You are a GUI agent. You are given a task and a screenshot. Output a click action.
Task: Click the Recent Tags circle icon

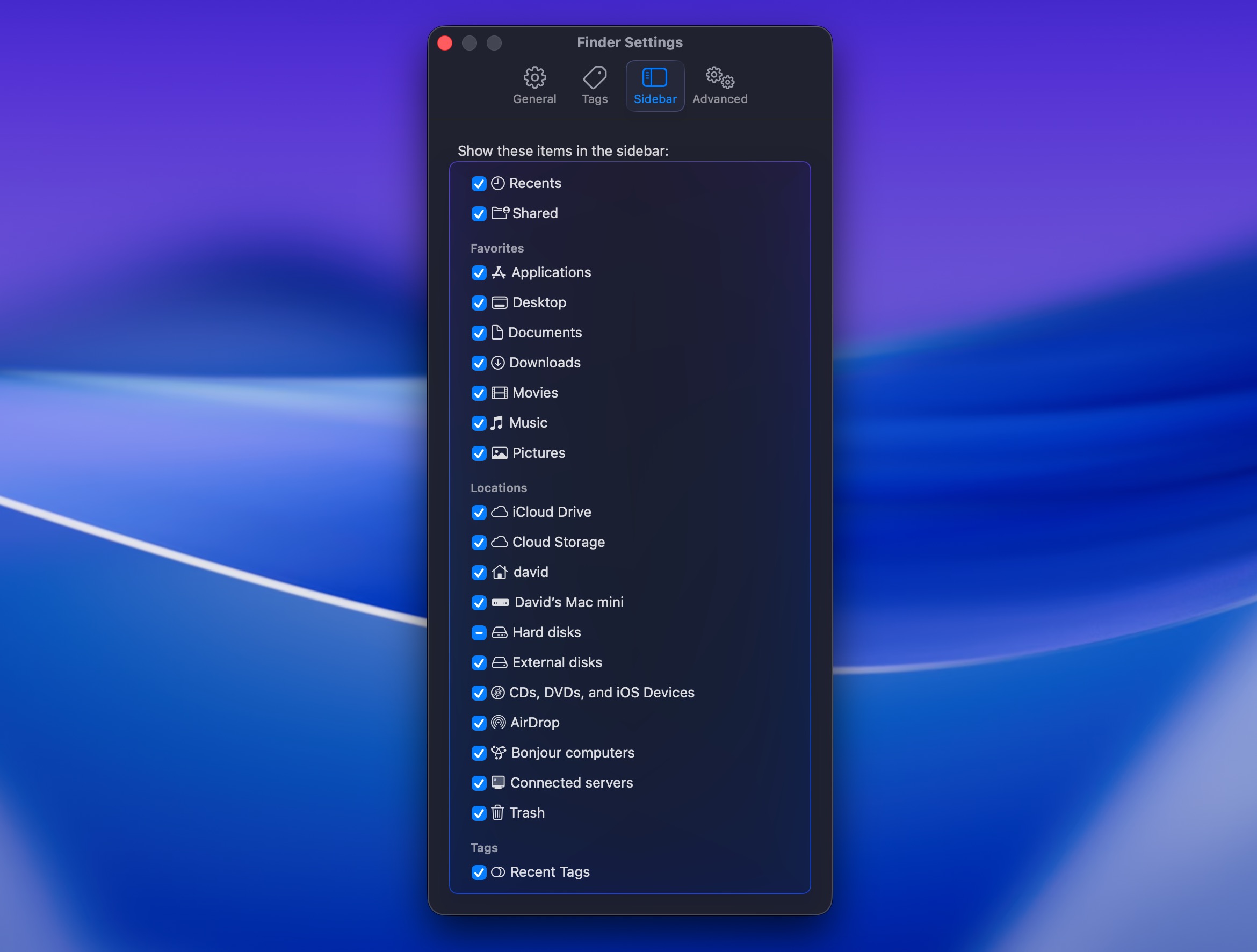499,872
